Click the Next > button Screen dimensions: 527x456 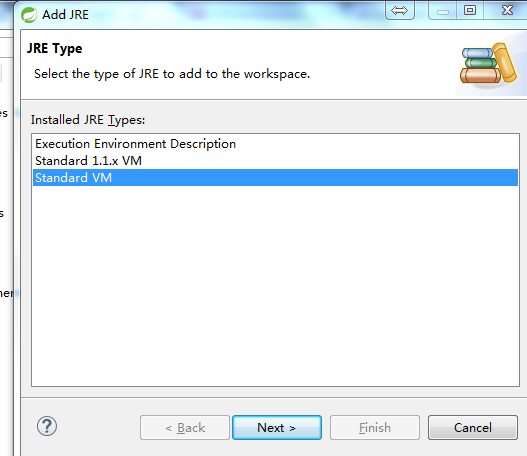277,427
